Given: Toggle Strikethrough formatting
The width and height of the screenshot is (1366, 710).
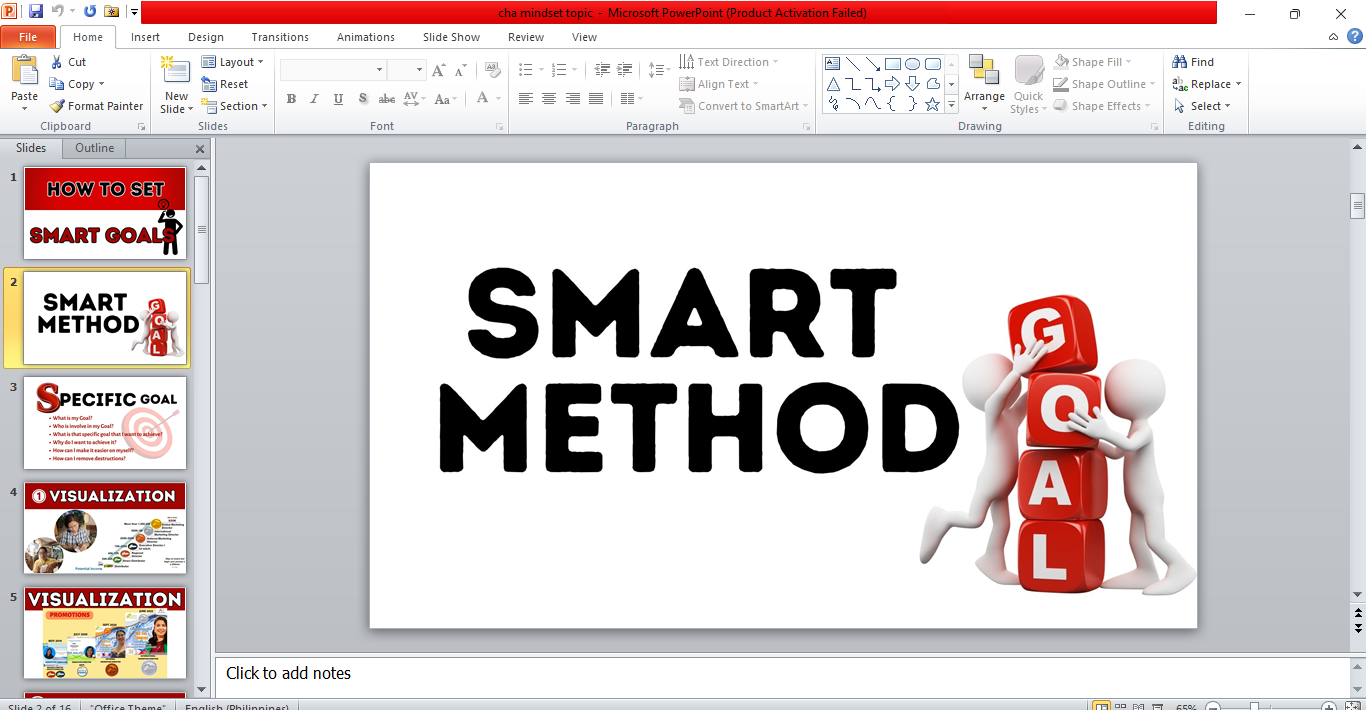Looking at the screenshot, I should [x=387, y=98].
